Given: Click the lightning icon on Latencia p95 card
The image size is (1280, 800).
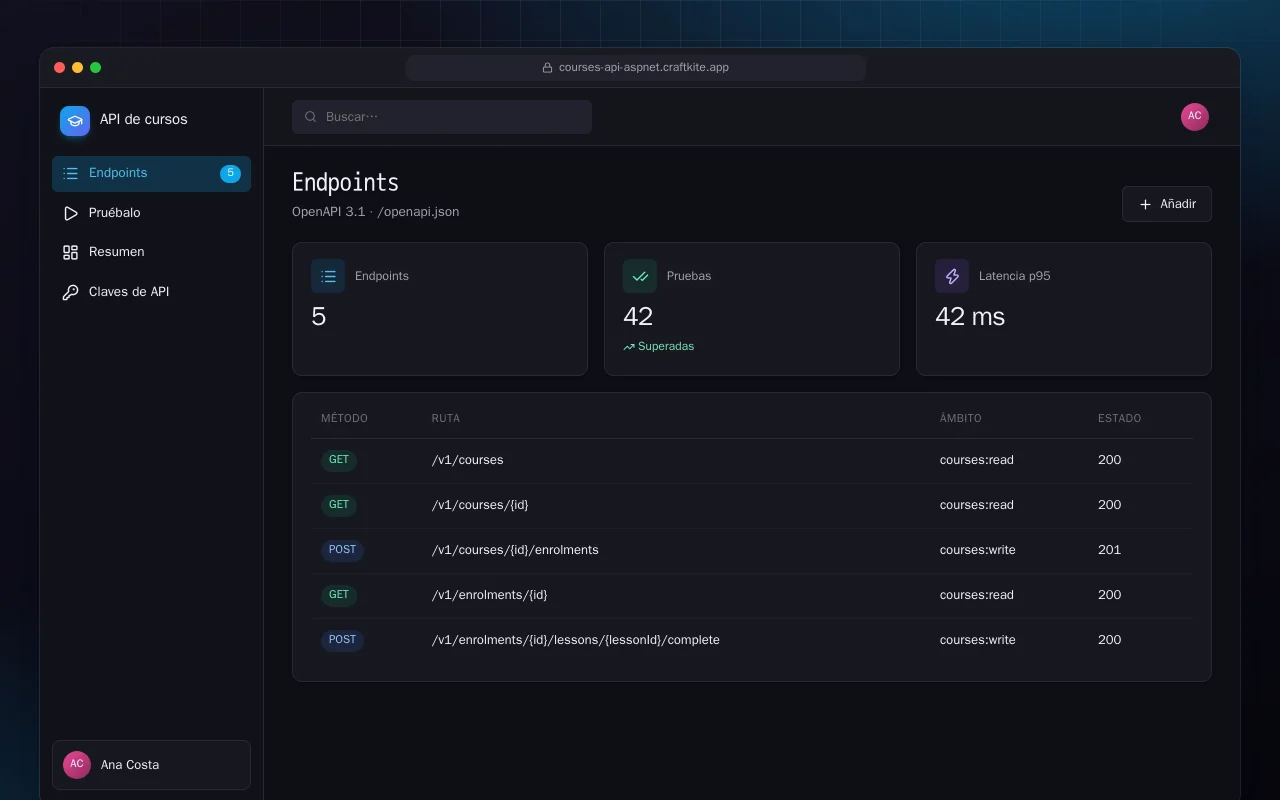Looking at the screenshot, I should click(x=952, y=276).
